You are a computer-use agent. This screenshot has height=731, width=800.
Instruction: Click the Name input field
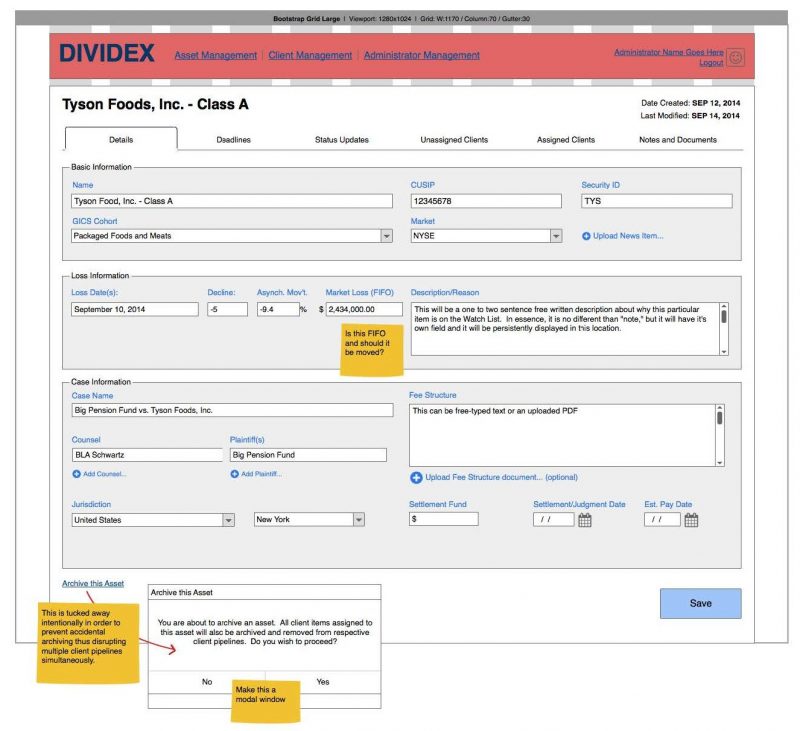[232, 201]
